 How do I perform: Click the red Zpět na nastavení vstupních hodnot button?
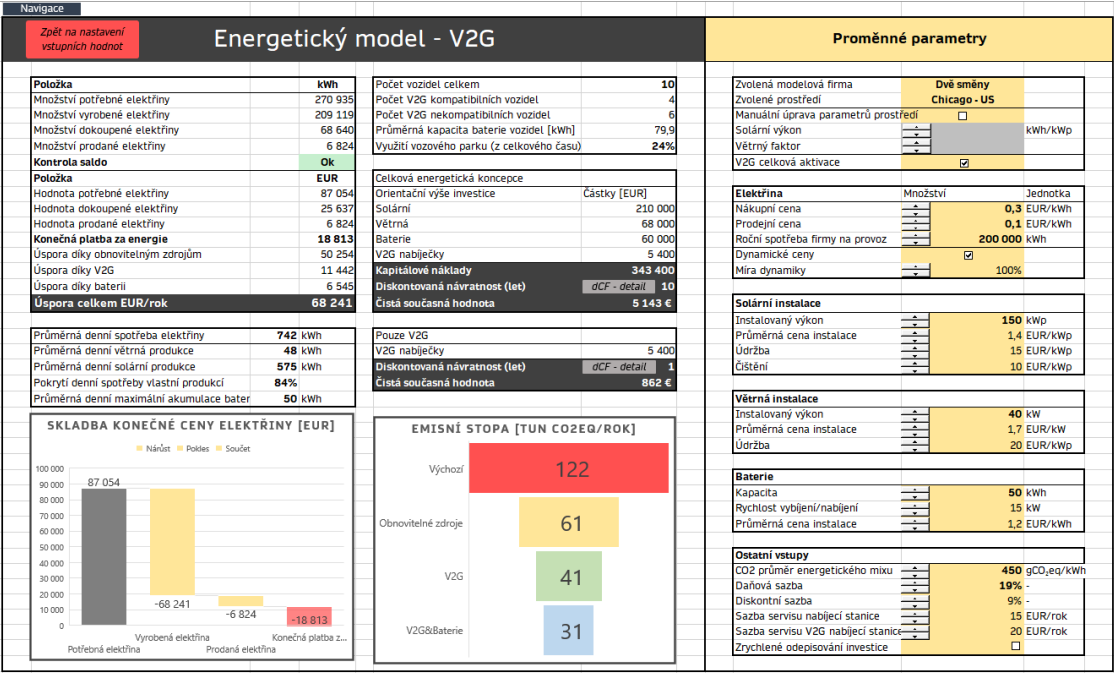[82, 39]
